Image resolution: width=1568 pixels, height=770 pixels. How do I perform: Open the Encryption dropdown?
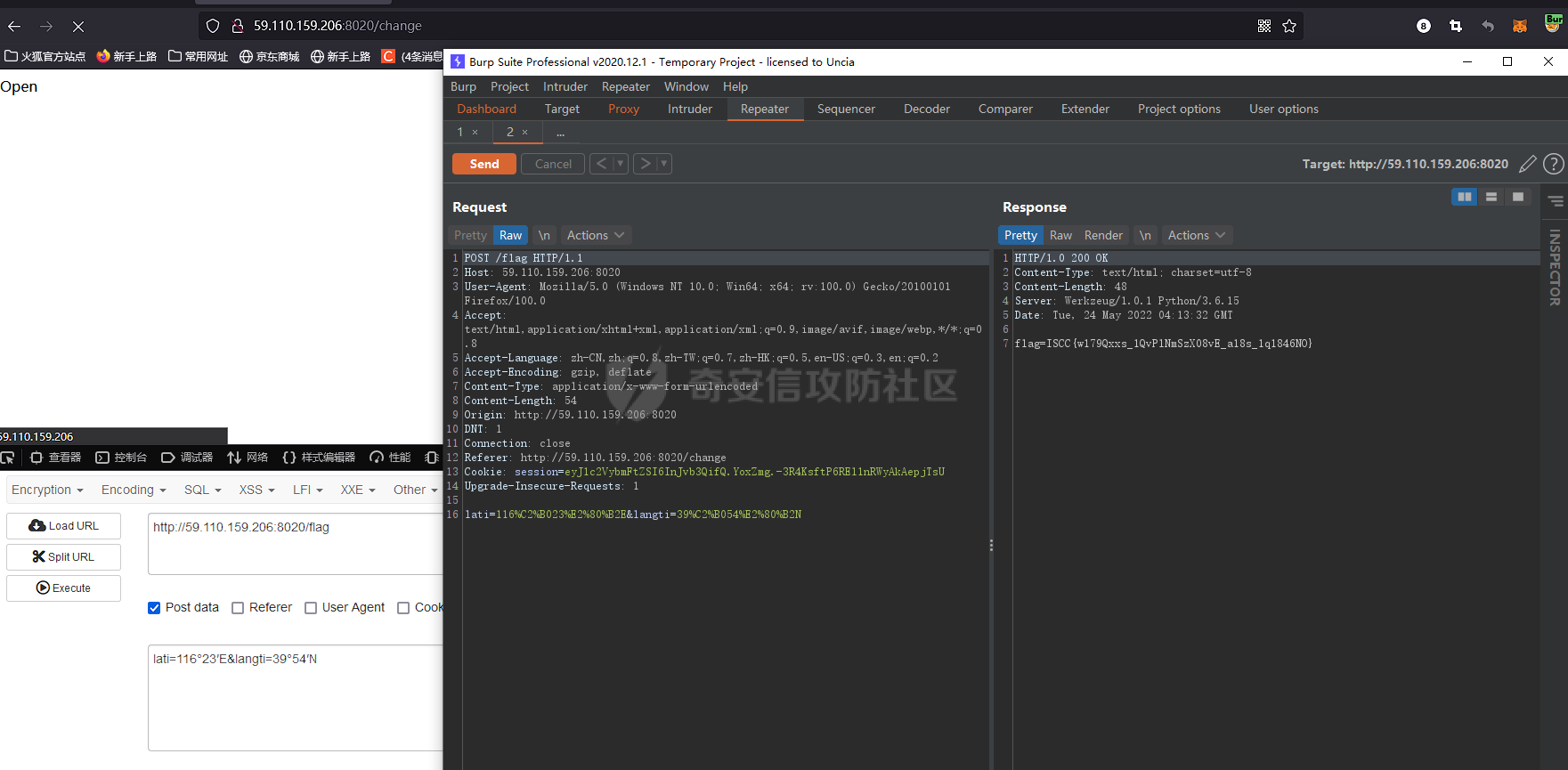[47, 490]
